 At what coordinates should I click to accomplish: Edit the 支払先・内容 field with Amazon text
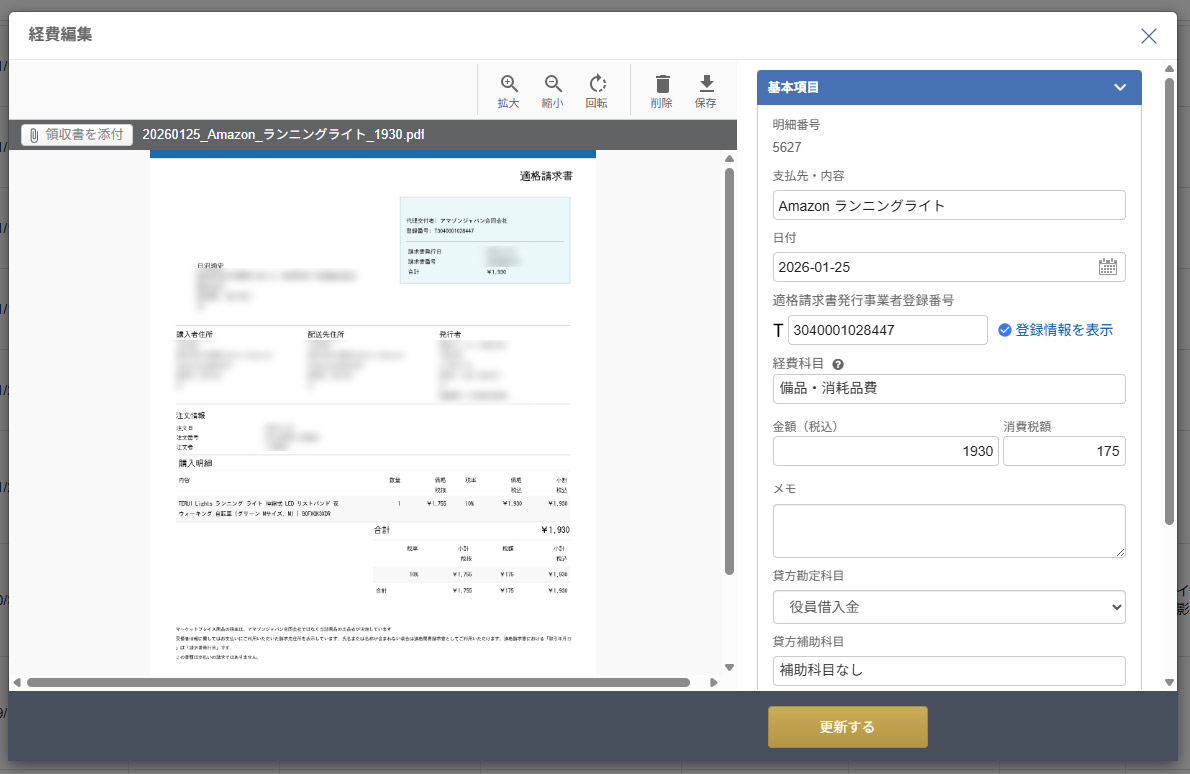point(948,205)
